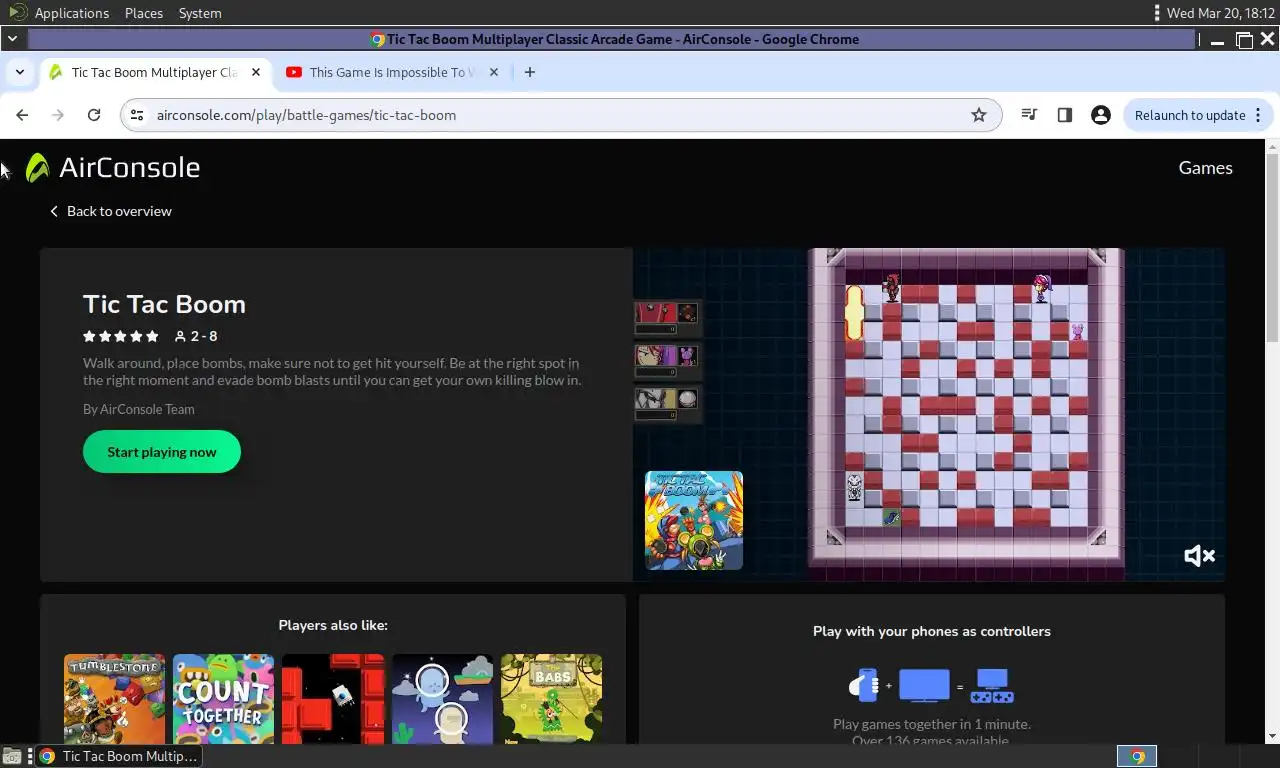Screen dimensions: 1280x768
Task: Open the System menu
Action: (200, 13)
